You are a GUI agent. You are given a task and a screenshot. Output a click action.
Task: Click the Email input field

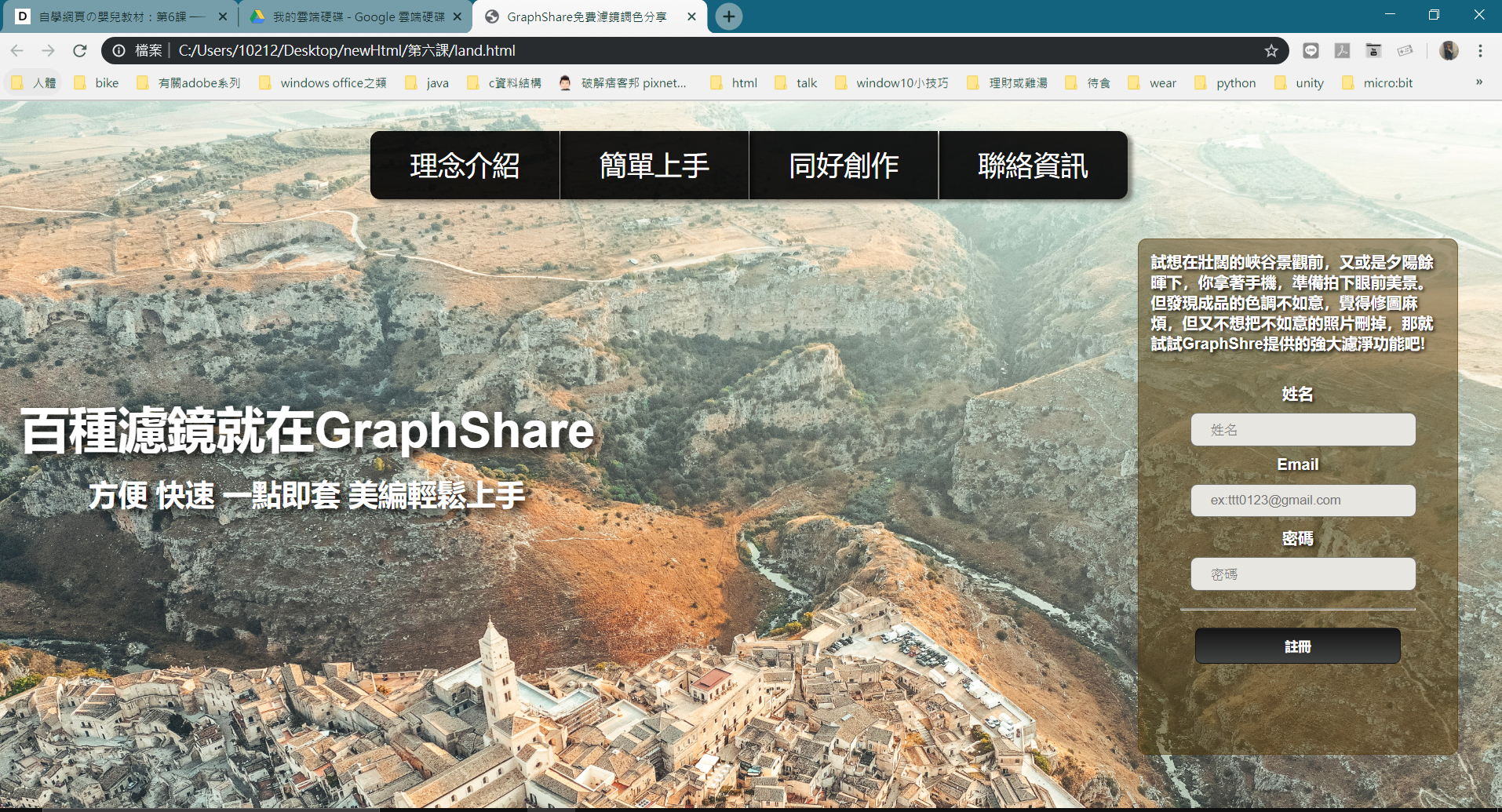pyautogui.click(x=1303, y=501)
